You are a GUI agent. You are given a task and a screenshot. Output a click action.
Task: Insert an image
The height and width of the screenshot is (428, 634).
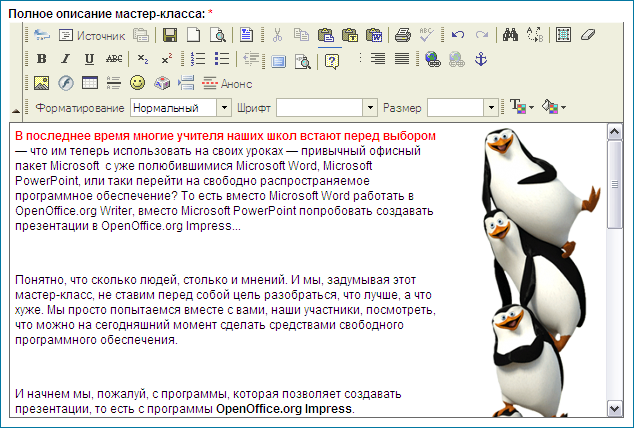tap(42, 83)
